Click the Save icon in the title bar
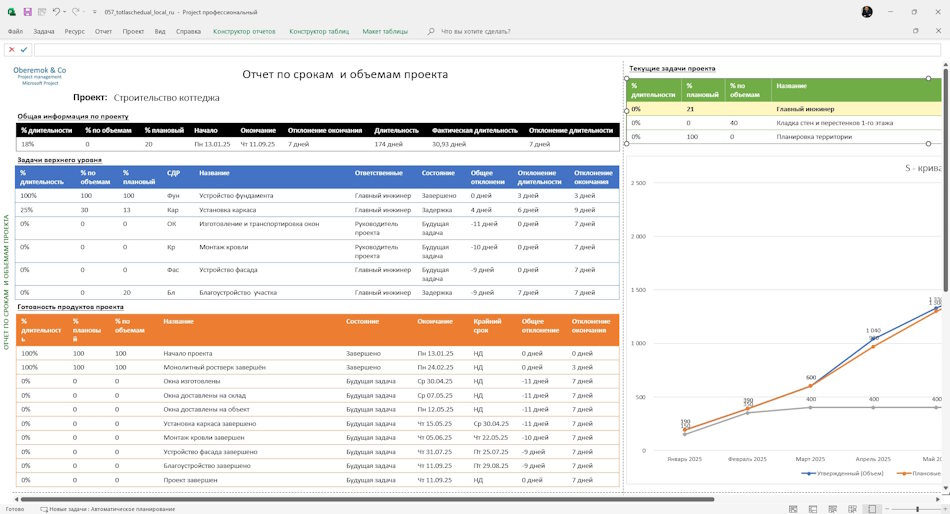The height and width of the screenshot is (514, 950). (x=27, y=12)
